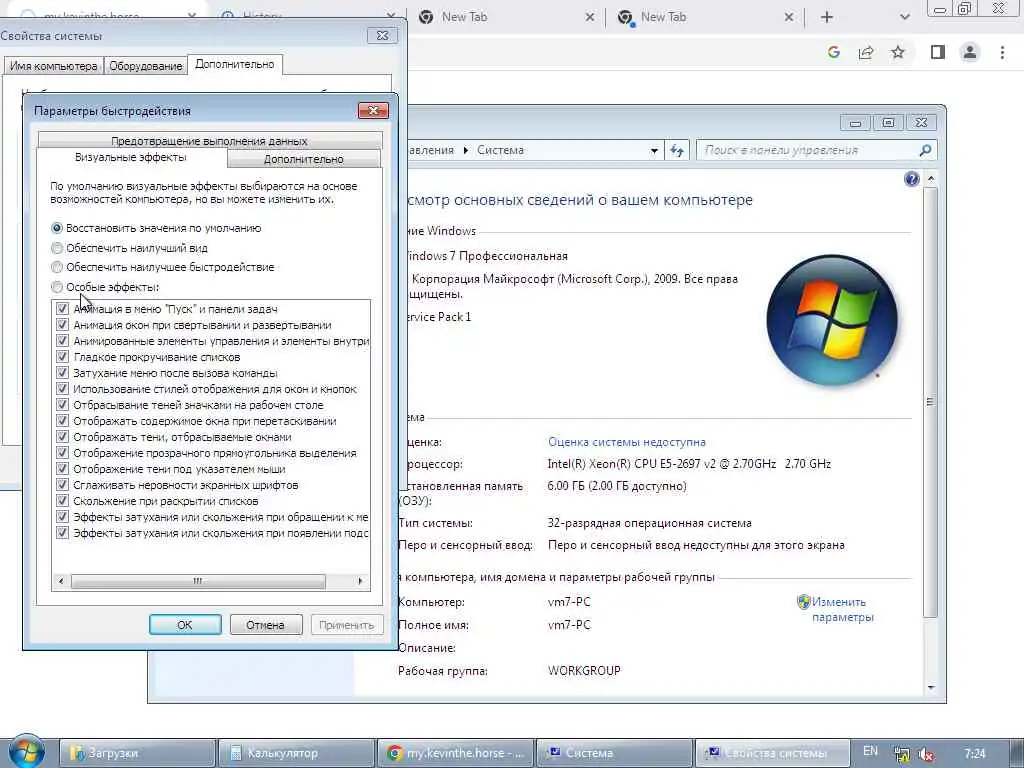
Task: Open Дополнительно tab in Параметры быстродействия
Action: click(304, 159)
